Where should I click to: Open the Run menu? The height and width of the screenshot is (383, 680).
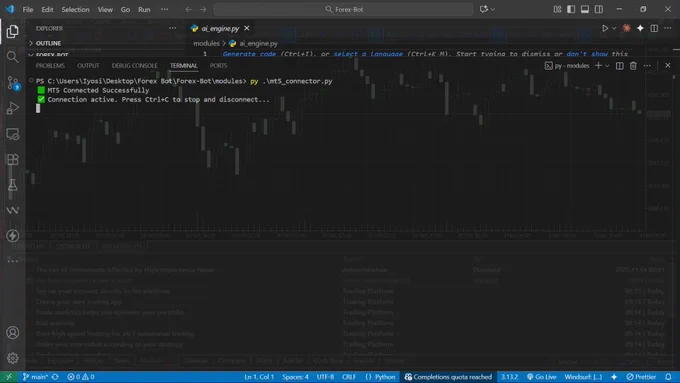tap(144, 9)
